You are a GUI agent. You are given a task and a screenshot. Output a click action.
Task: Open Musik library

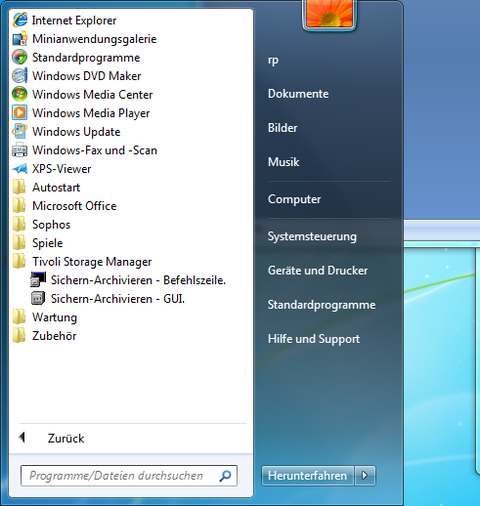tap(284, 162)
